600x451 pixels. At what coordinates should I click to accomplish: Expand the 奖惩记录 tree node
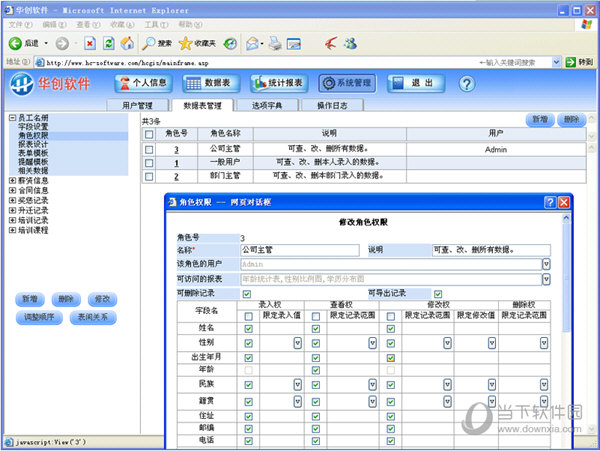pyautogui.click(x=13, y=200)
